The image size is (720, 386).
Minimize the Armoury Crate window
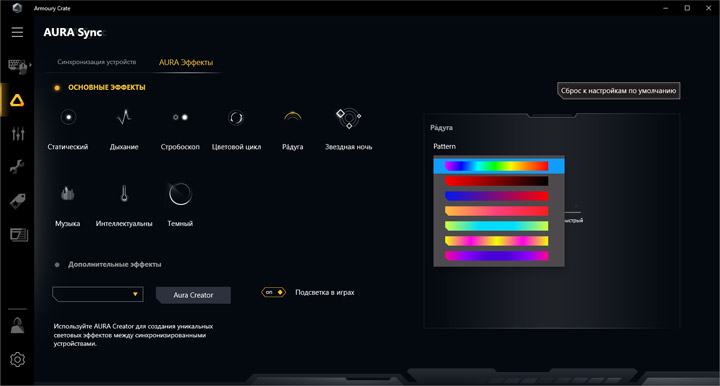[x=666, y=8]
